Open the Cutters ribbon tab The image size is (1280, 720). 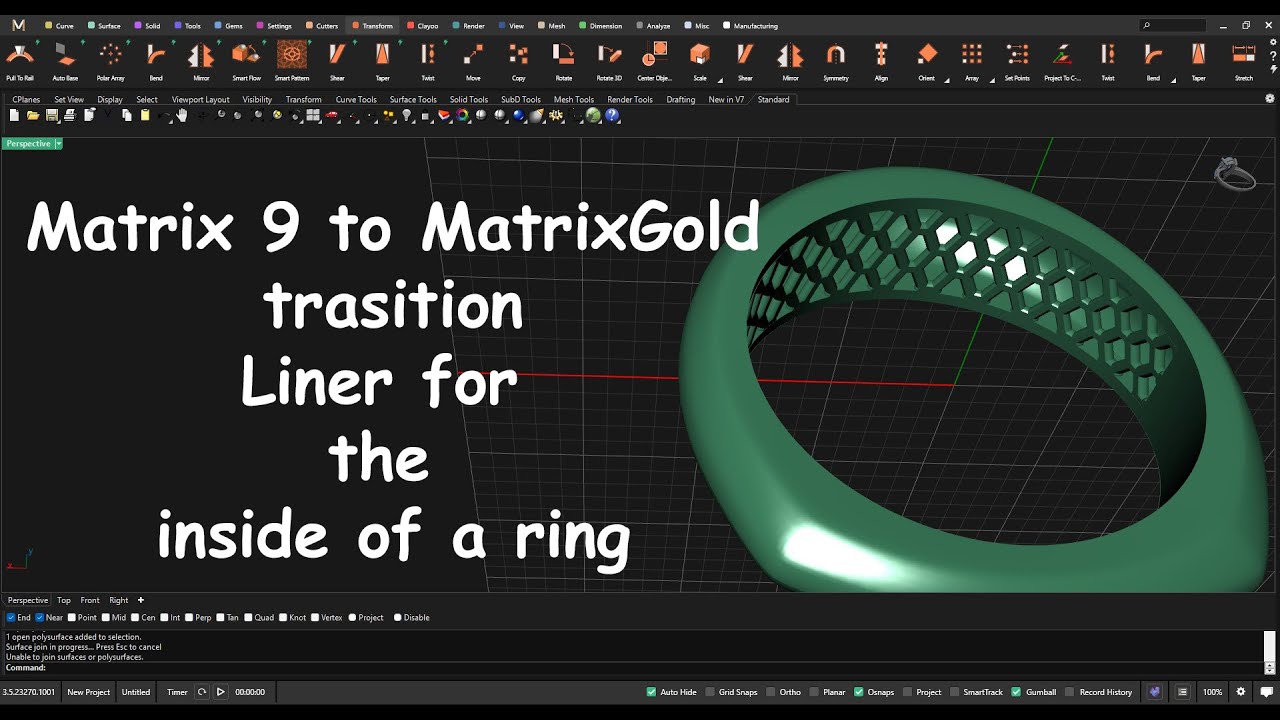(321, 26)
